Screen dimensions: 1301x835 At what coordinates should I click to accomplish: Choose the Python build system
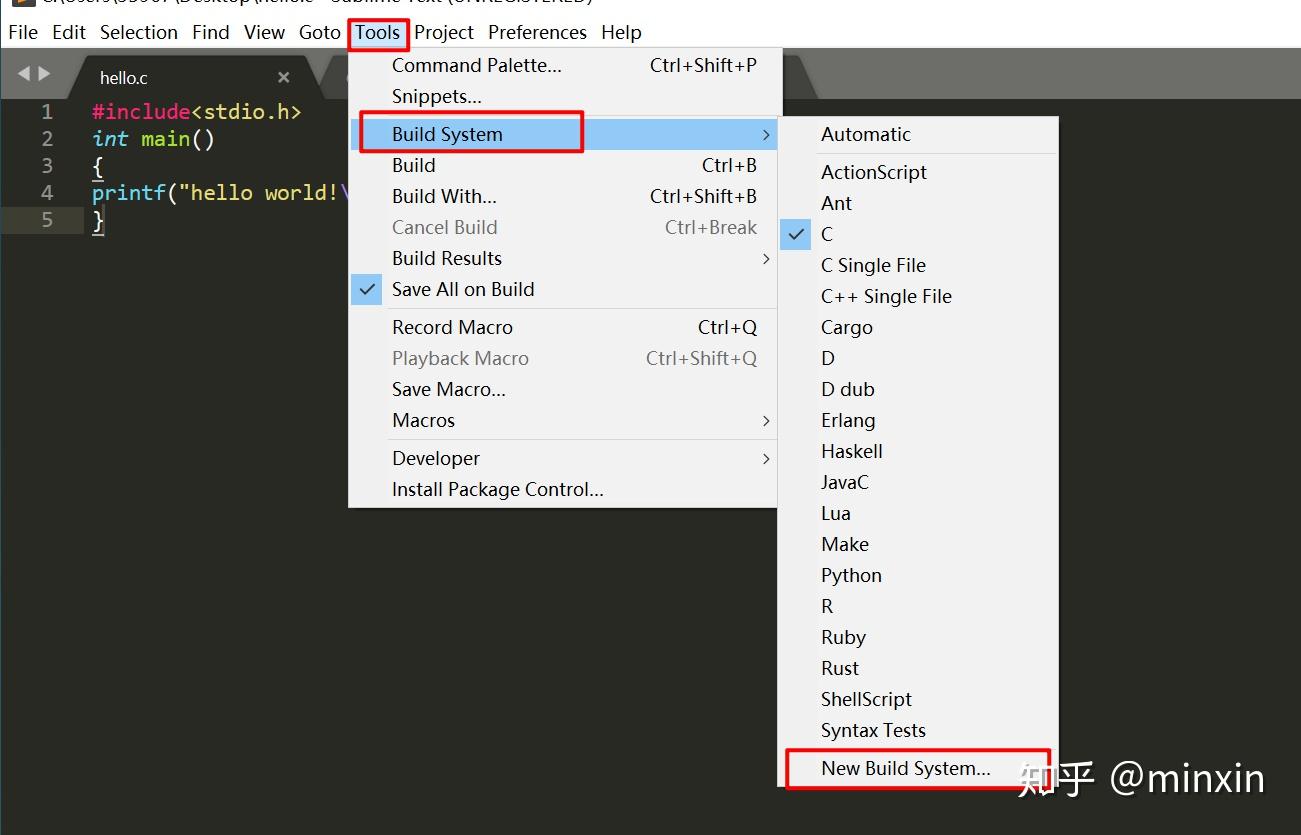850,575
